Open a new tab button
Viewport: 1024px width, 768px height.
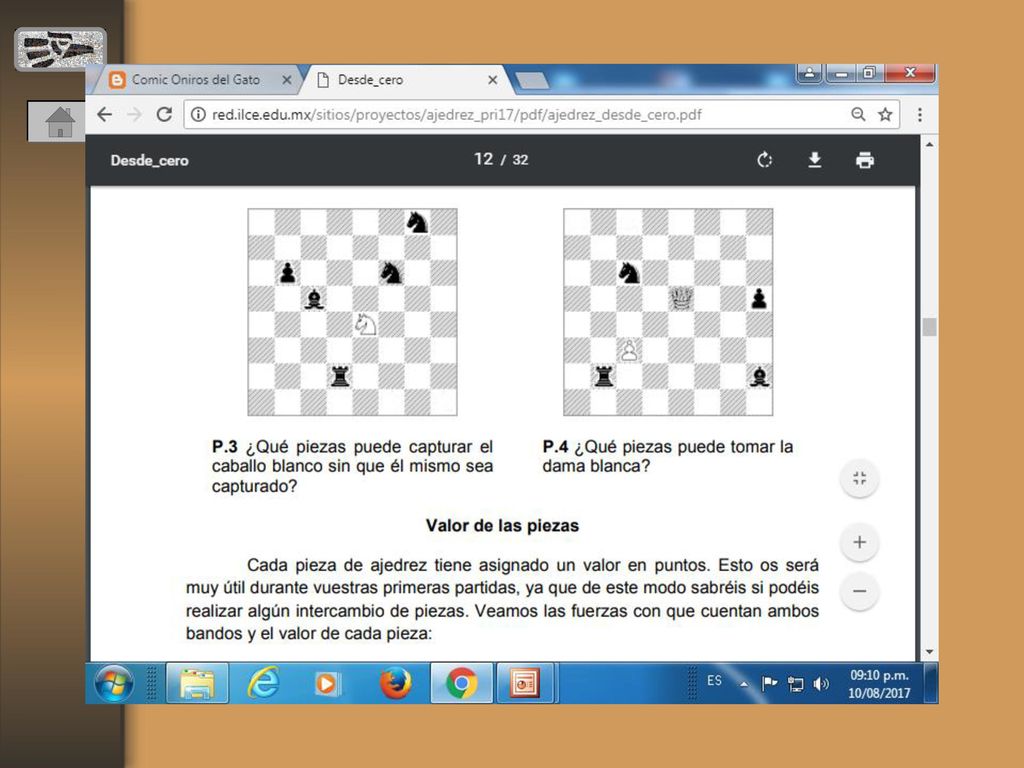[532, 80]
